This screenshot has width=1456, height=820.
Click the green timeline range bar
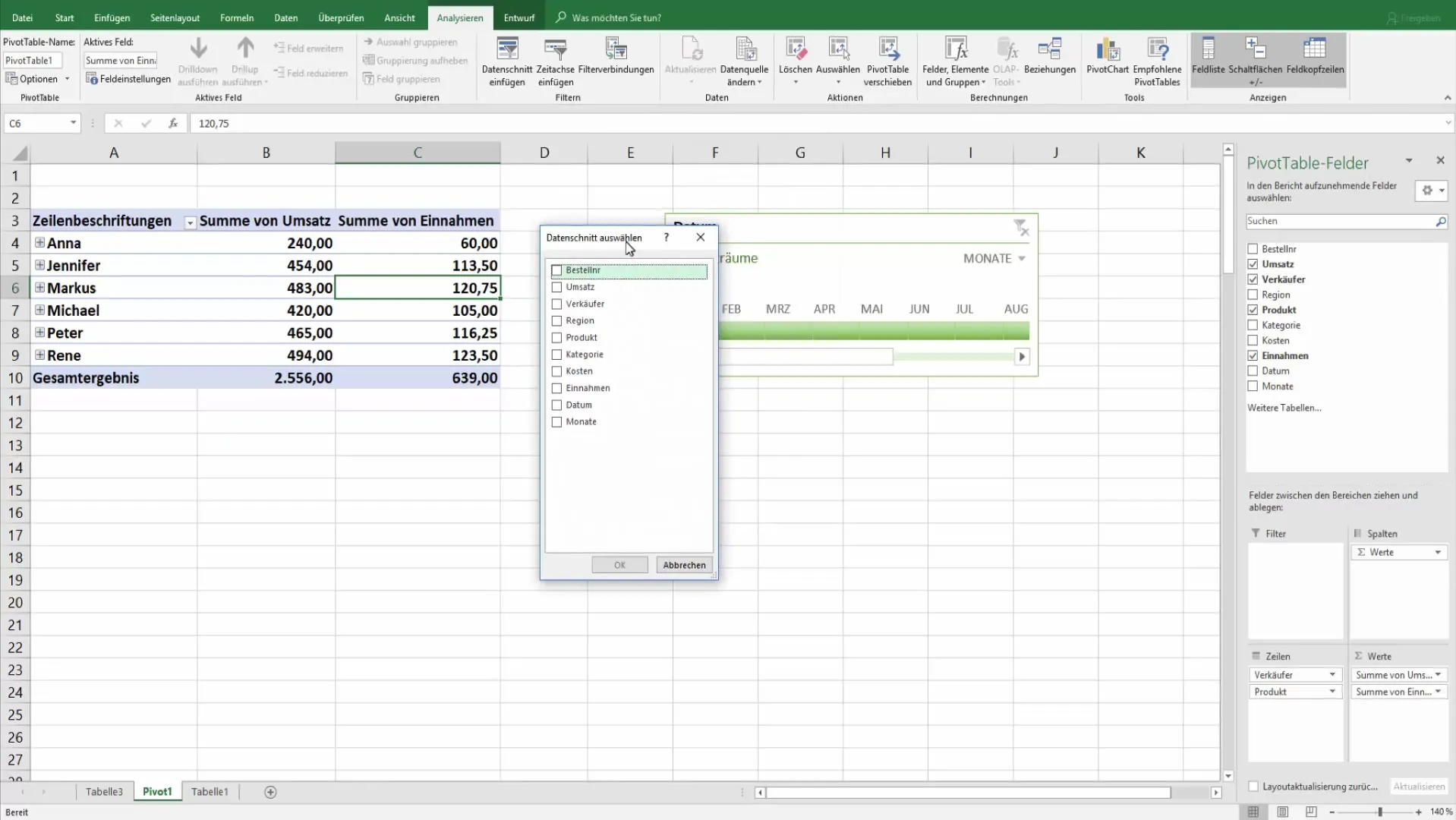(x=874, y=330)
